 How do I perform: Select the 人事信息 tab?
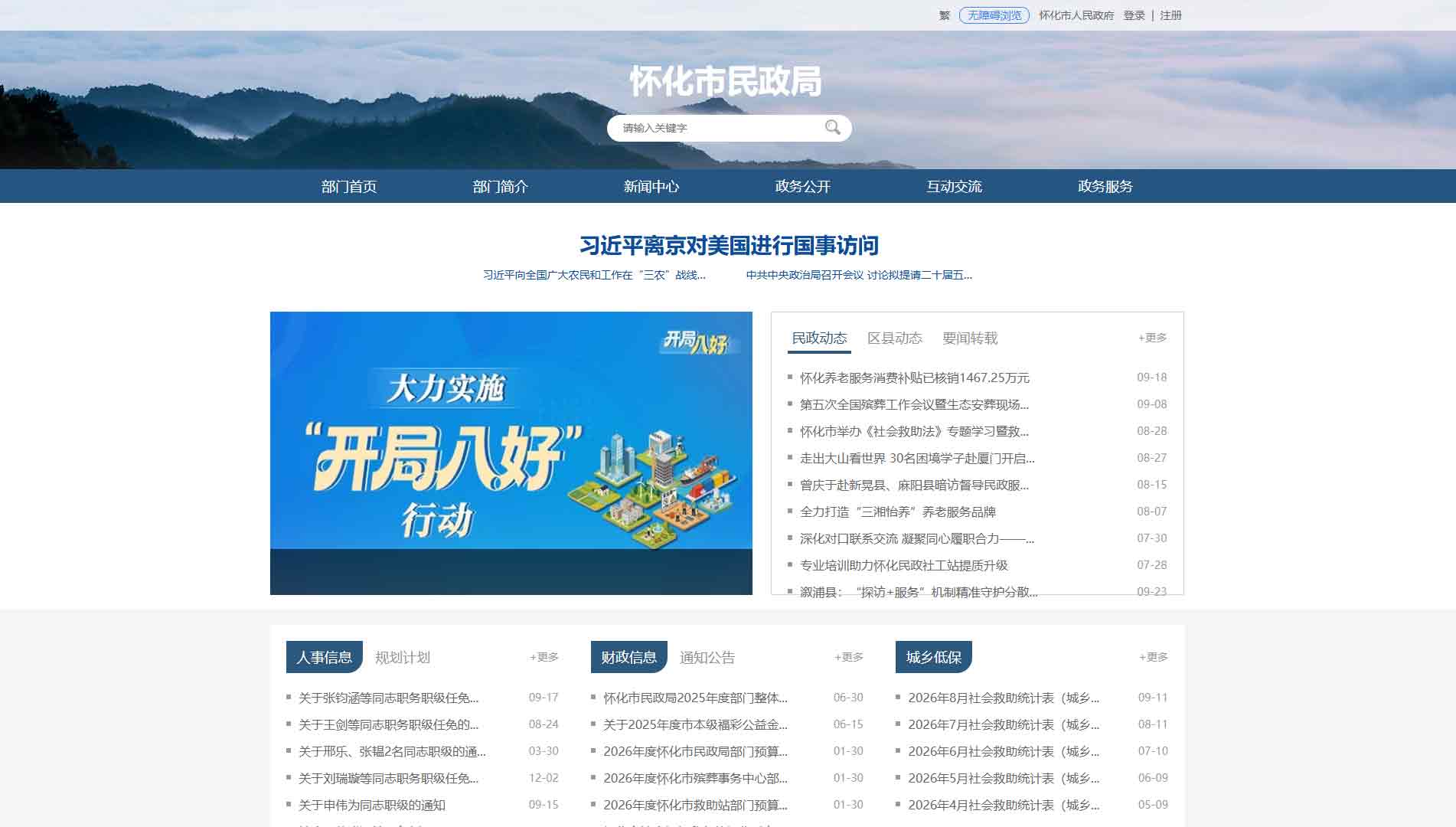325,657
